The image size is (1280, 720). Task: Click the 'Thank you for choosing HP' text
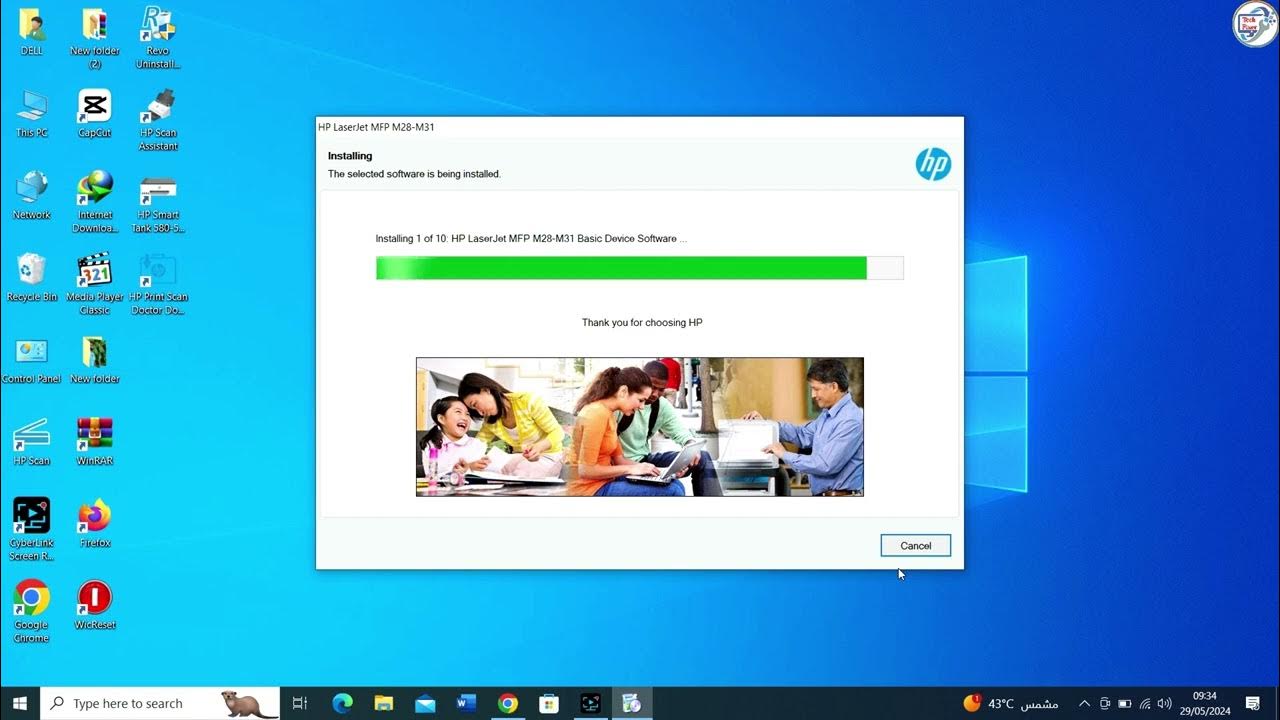point(642,323)
